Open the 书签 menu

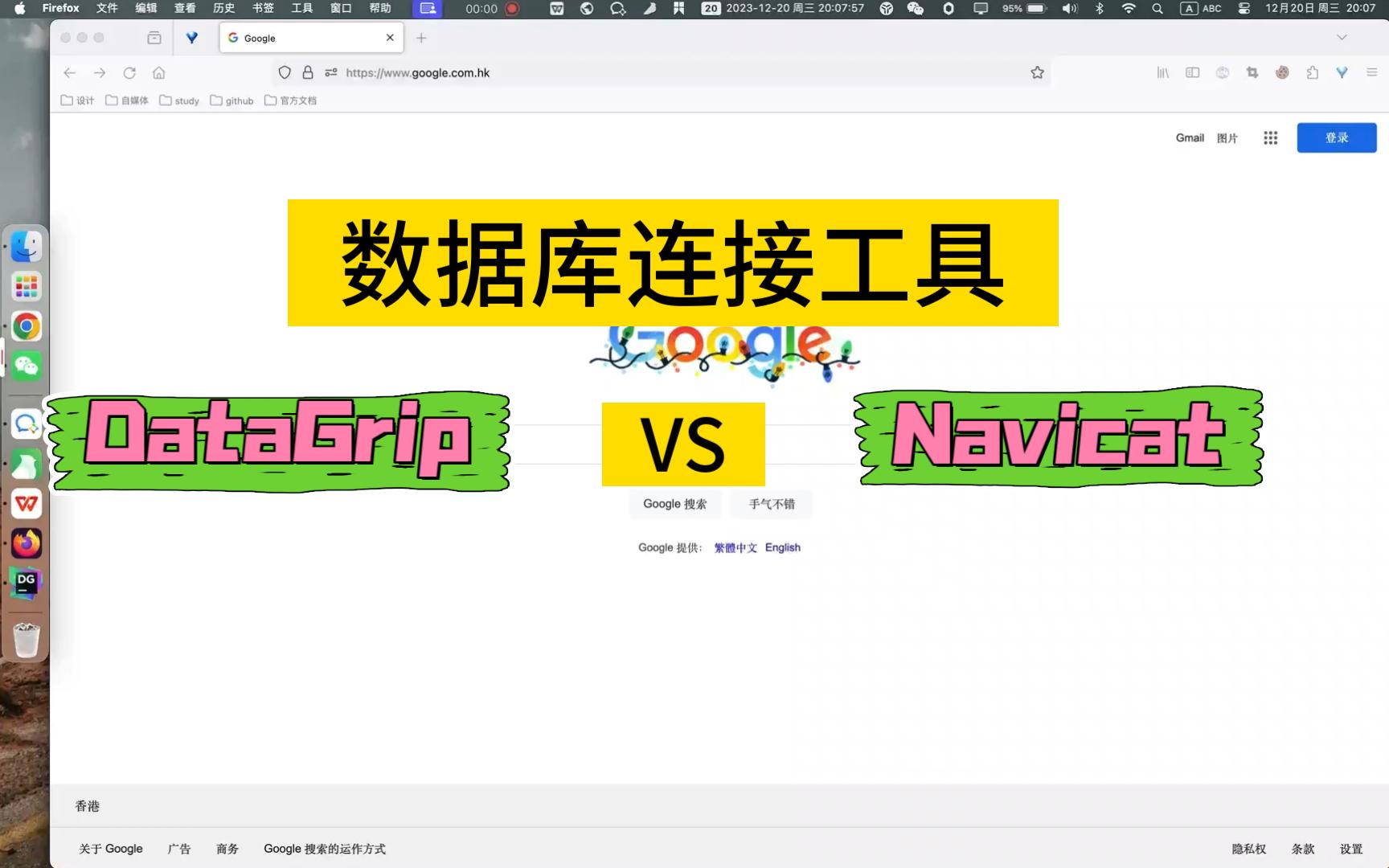263,8
